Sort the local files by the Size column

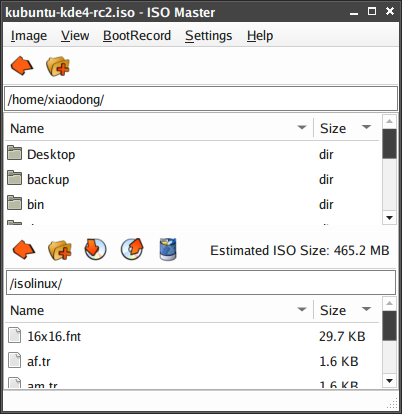click(346, 128)
